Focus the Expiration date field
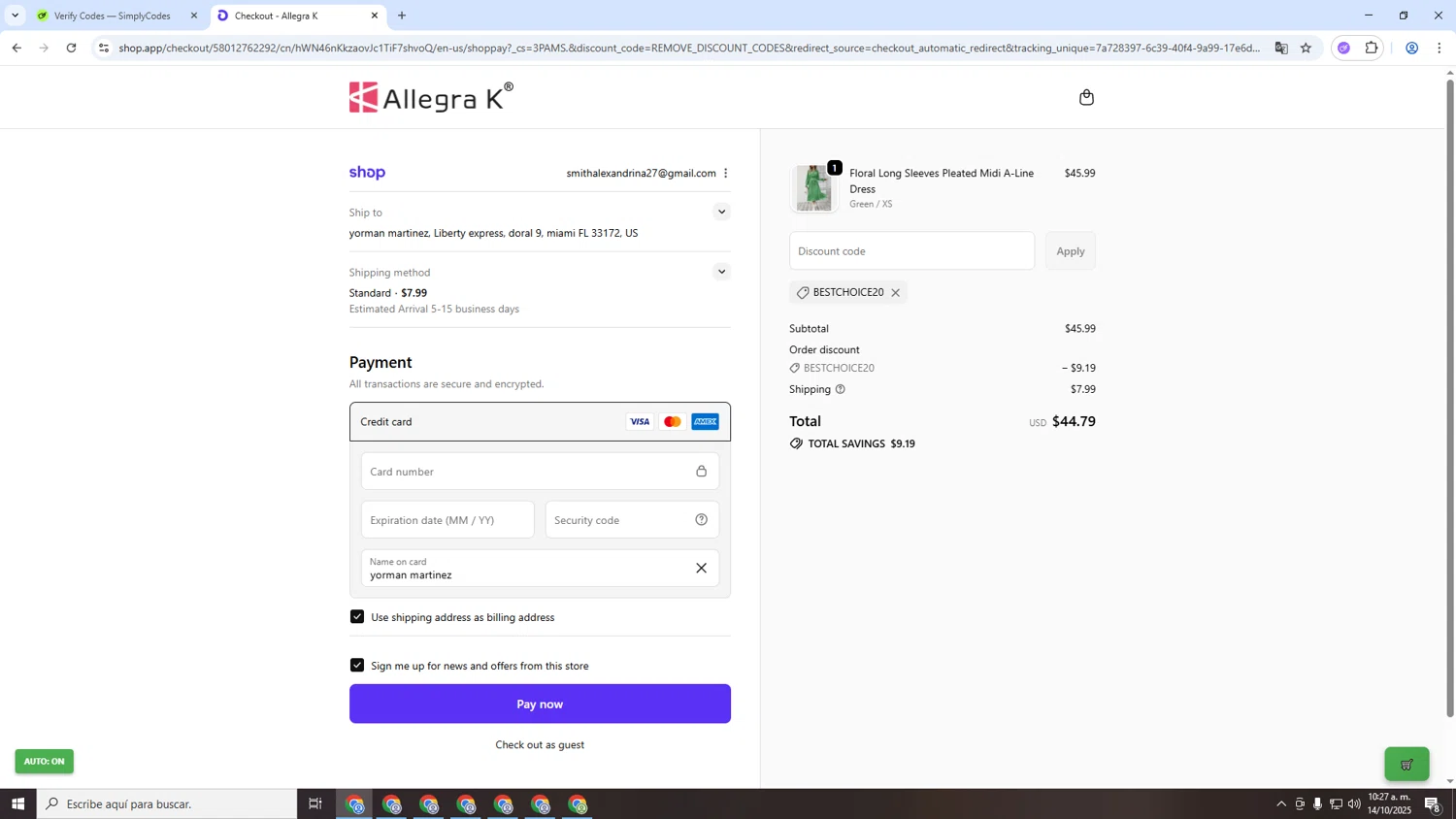Viewport: 1456px width, 819px height. click(x=447, y=520)
